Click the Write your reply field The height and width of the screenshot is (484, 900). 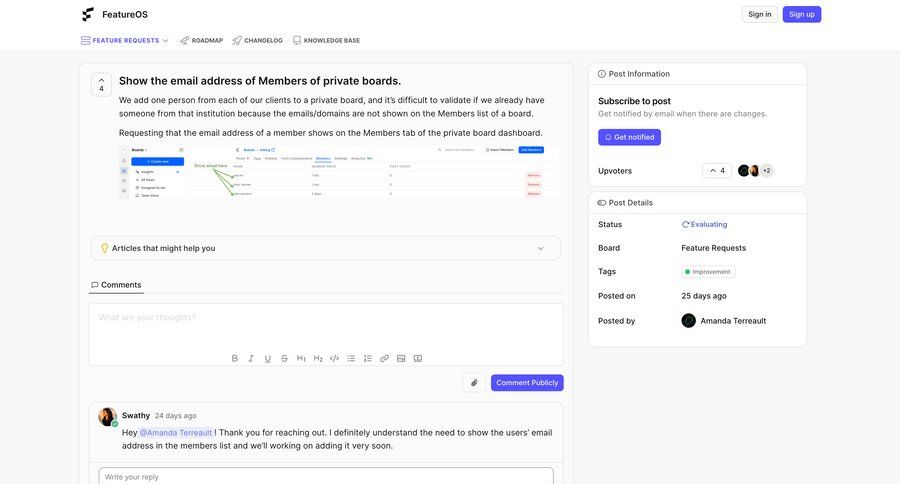click(x=326, y=477)
